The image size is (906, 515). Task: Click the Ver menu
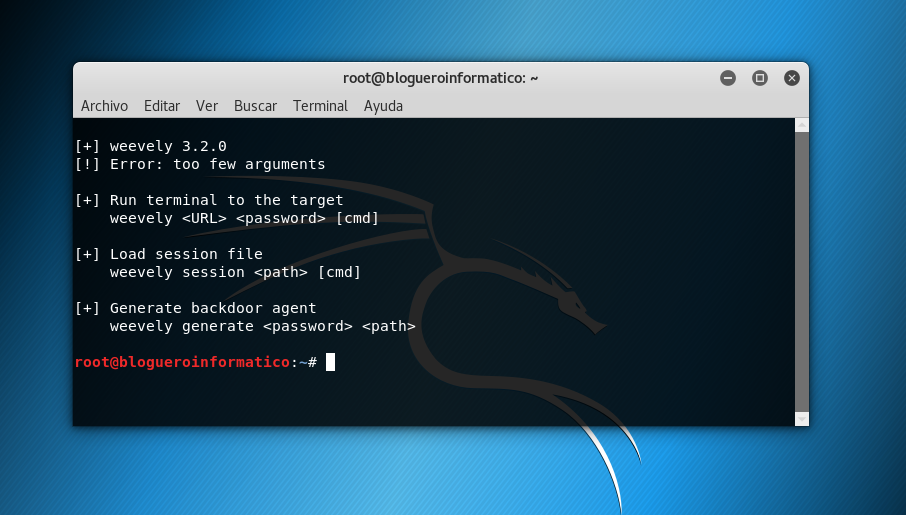pyautogui.click(x=207, y=106)
